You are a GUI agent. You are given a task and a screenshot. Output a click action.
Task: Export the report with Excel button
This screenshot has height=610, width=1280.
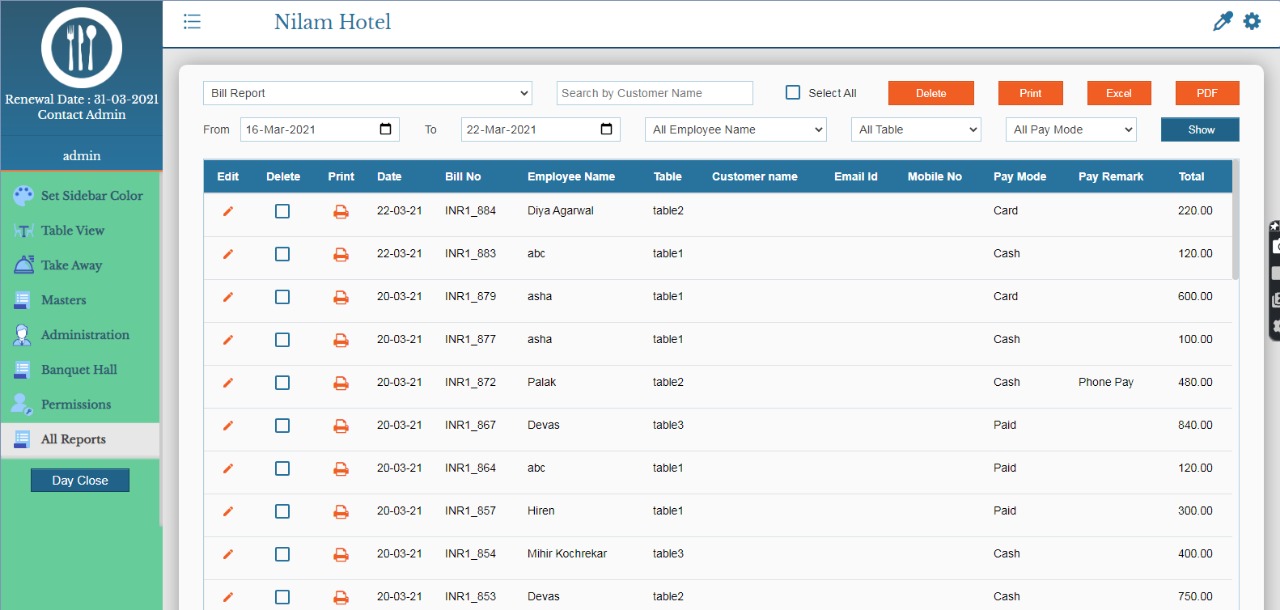tap(1119, 93)
